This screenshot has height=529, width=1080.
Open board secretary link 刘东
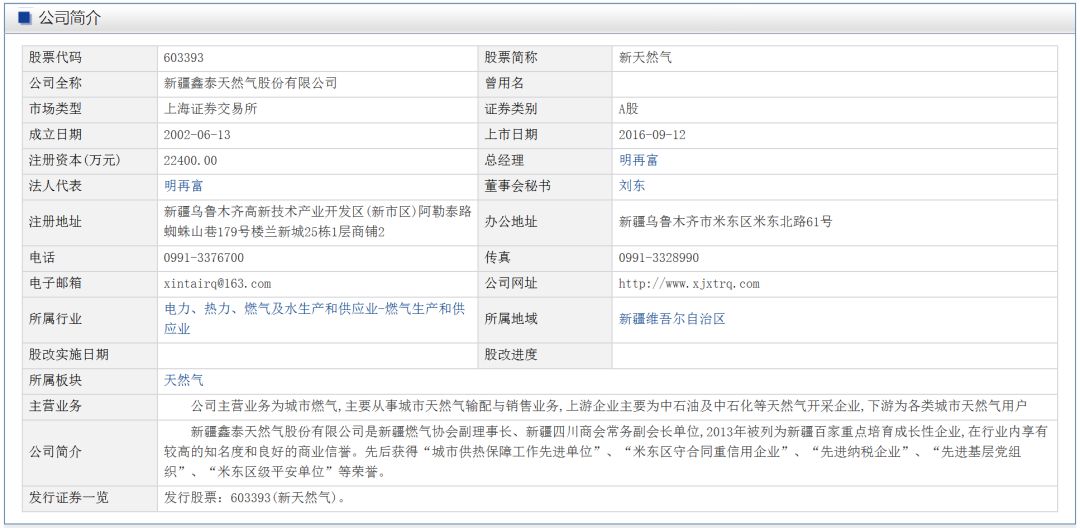pos(632,186)
